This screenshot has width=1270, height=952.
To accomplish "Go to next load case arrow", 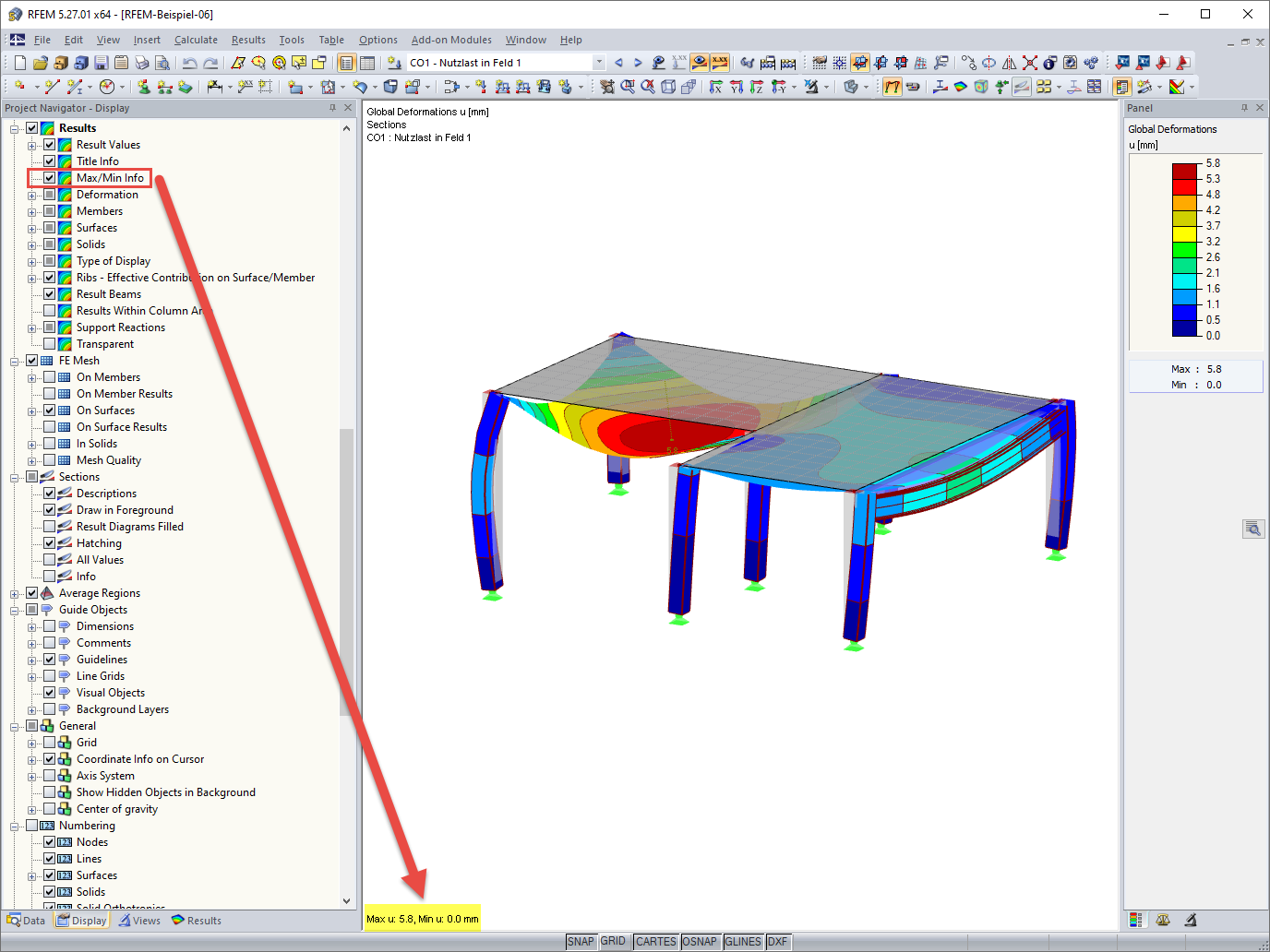I will [x=638, y=63].
